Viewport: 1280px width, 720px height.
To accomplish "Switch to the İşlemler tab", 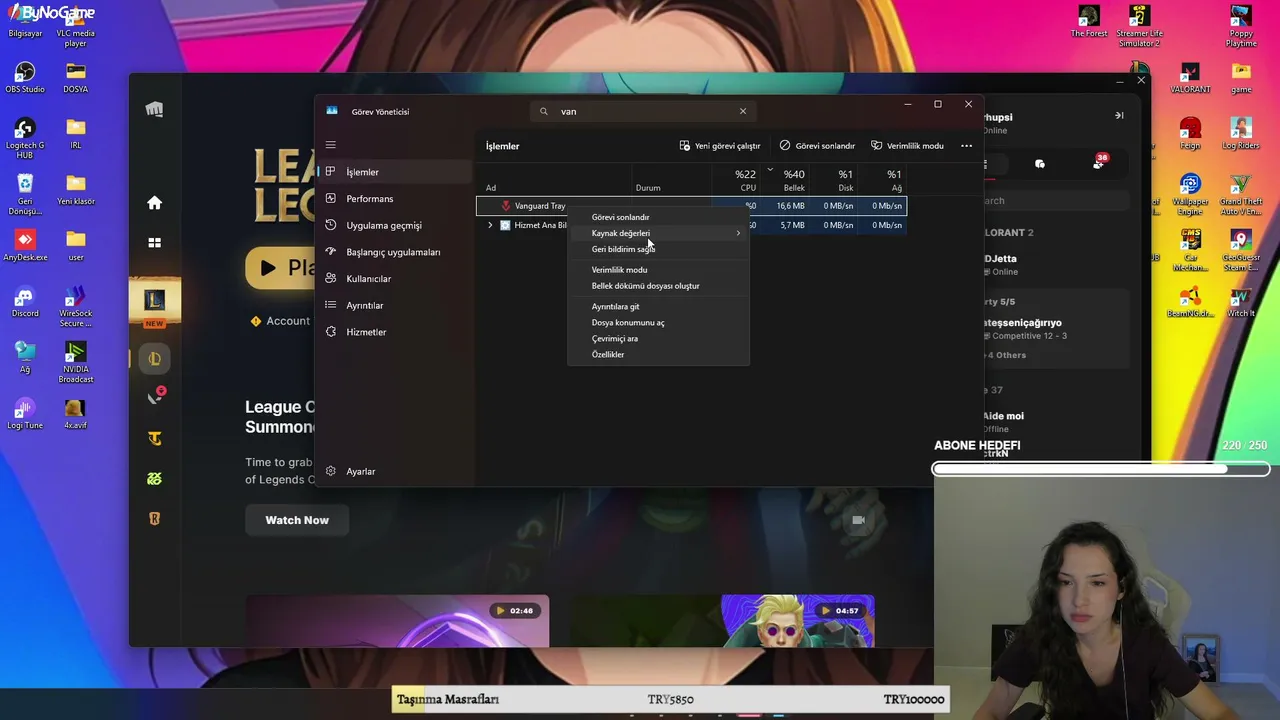I will tap(395, 172).
